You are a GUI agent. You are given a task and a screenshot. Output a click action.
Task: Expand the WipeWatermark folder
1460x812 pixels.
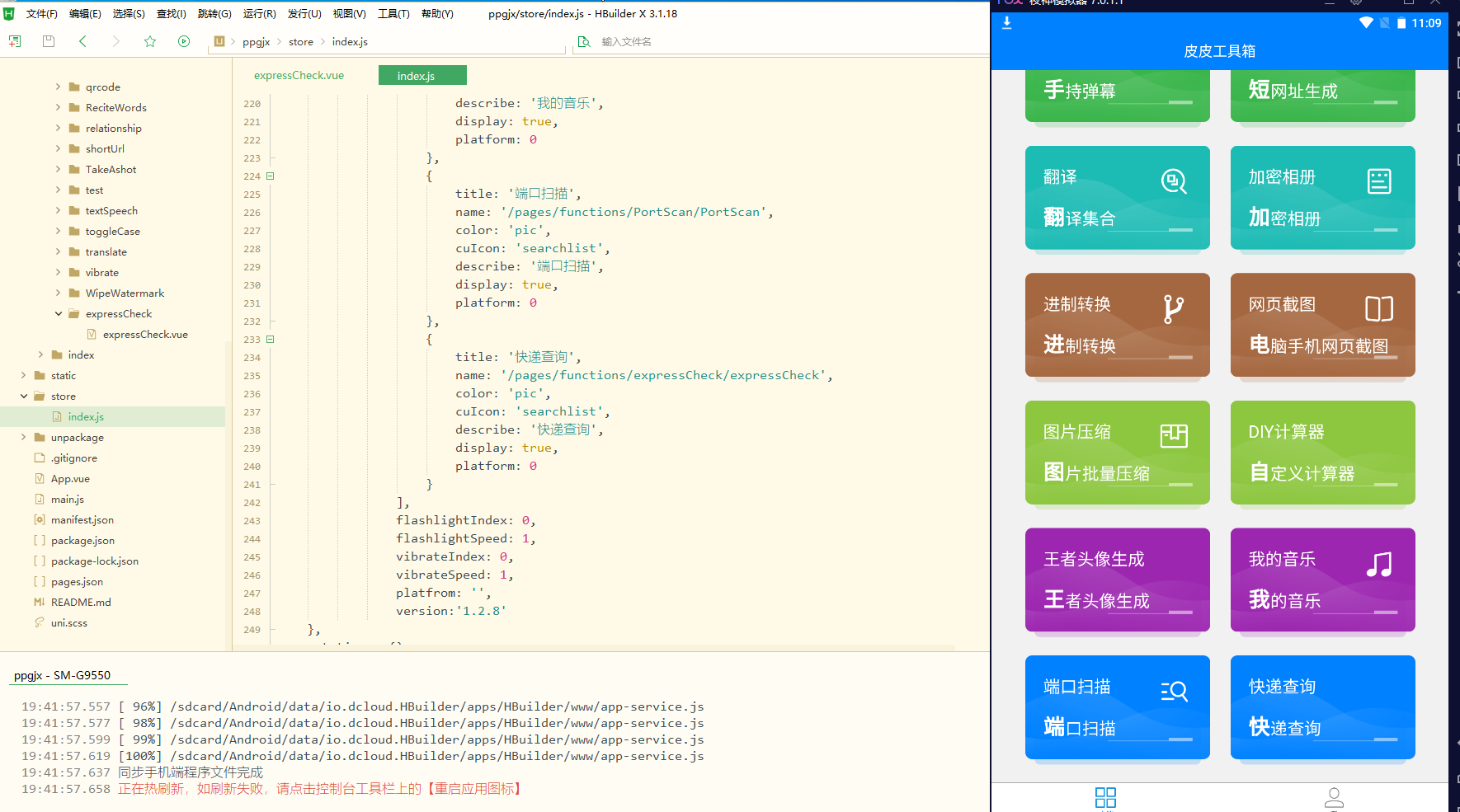(58, 293)
